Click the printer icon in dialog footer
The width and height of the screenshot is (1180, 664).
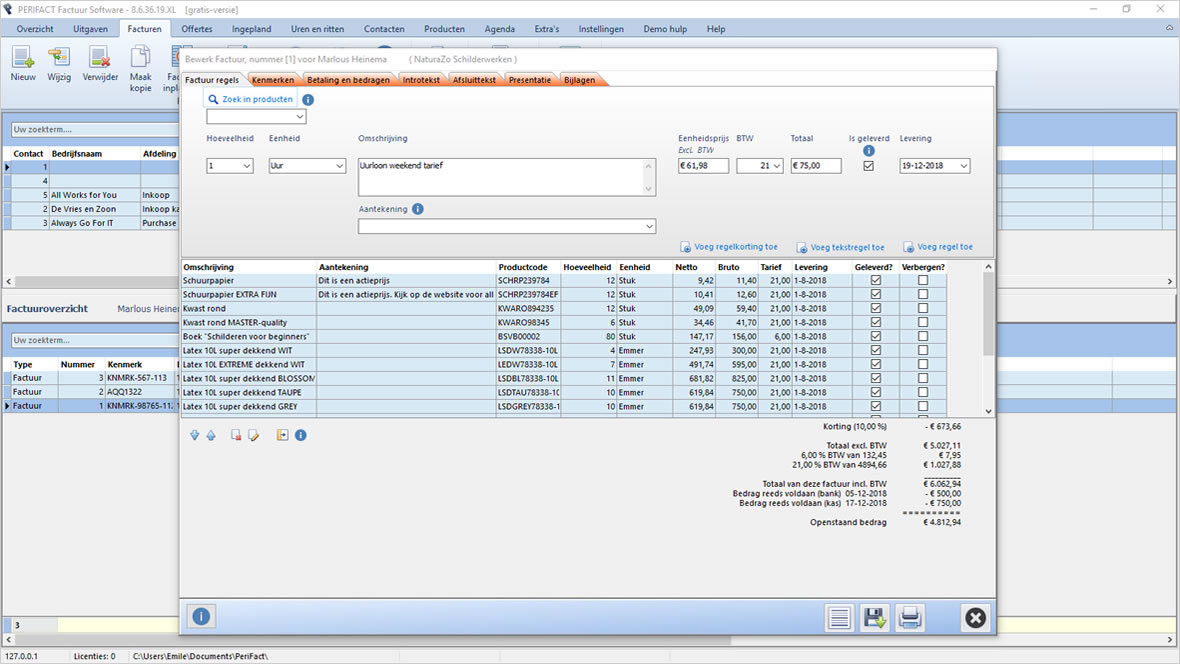pos(910,618)
